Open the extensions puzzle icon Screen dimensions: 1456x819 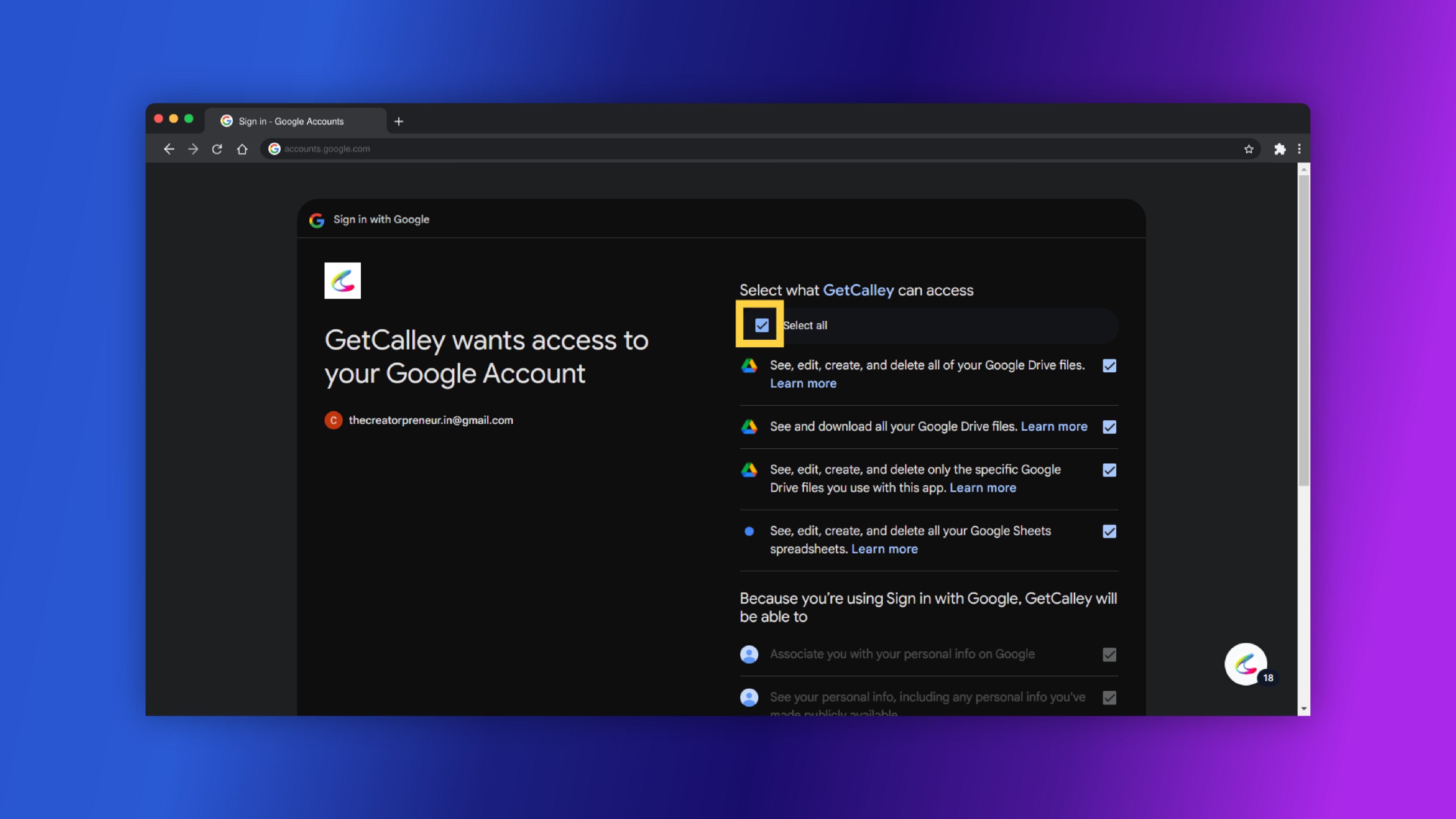point(1280,149)
